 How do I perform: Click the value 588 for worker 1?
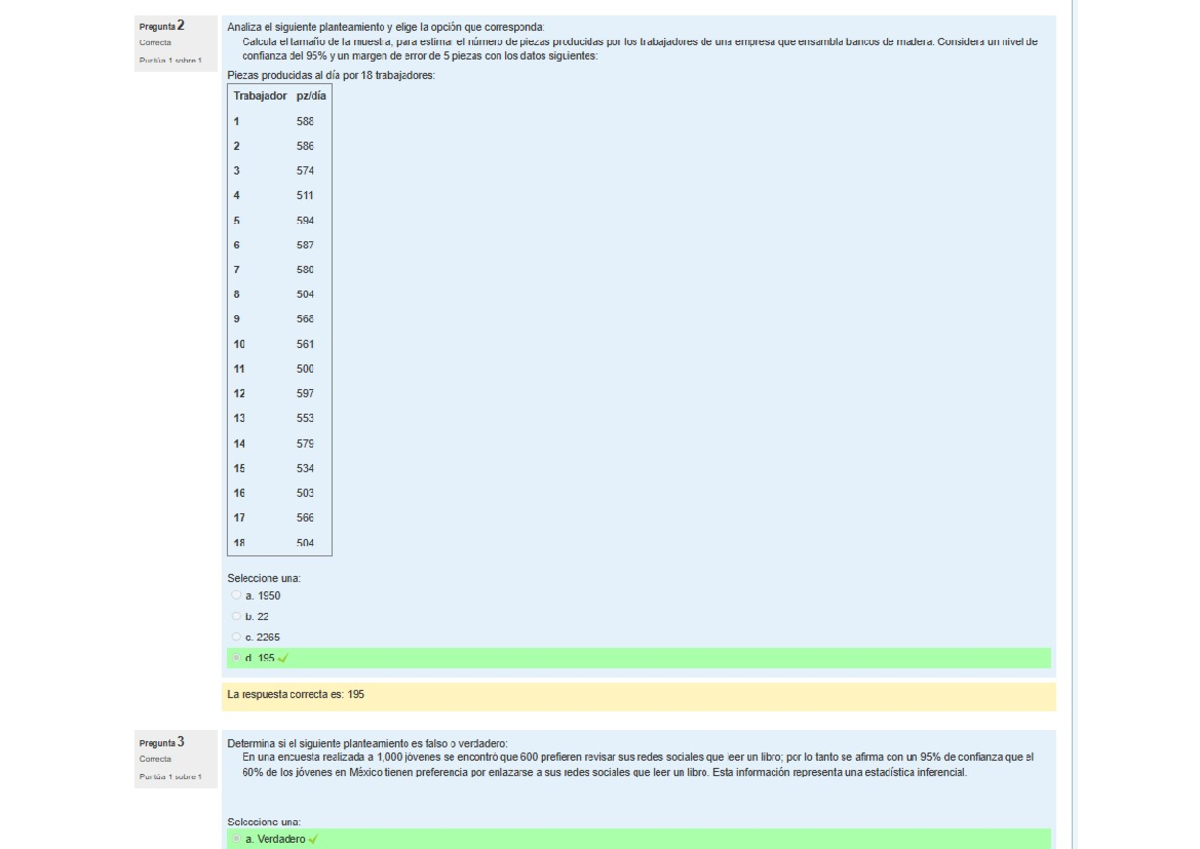coord(305,121)
